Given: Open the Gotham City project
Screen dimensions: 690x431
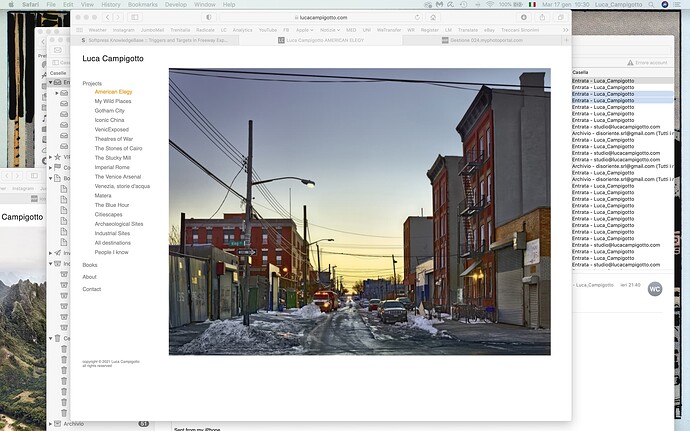Looking at the screenshot, I should point(110,111).
